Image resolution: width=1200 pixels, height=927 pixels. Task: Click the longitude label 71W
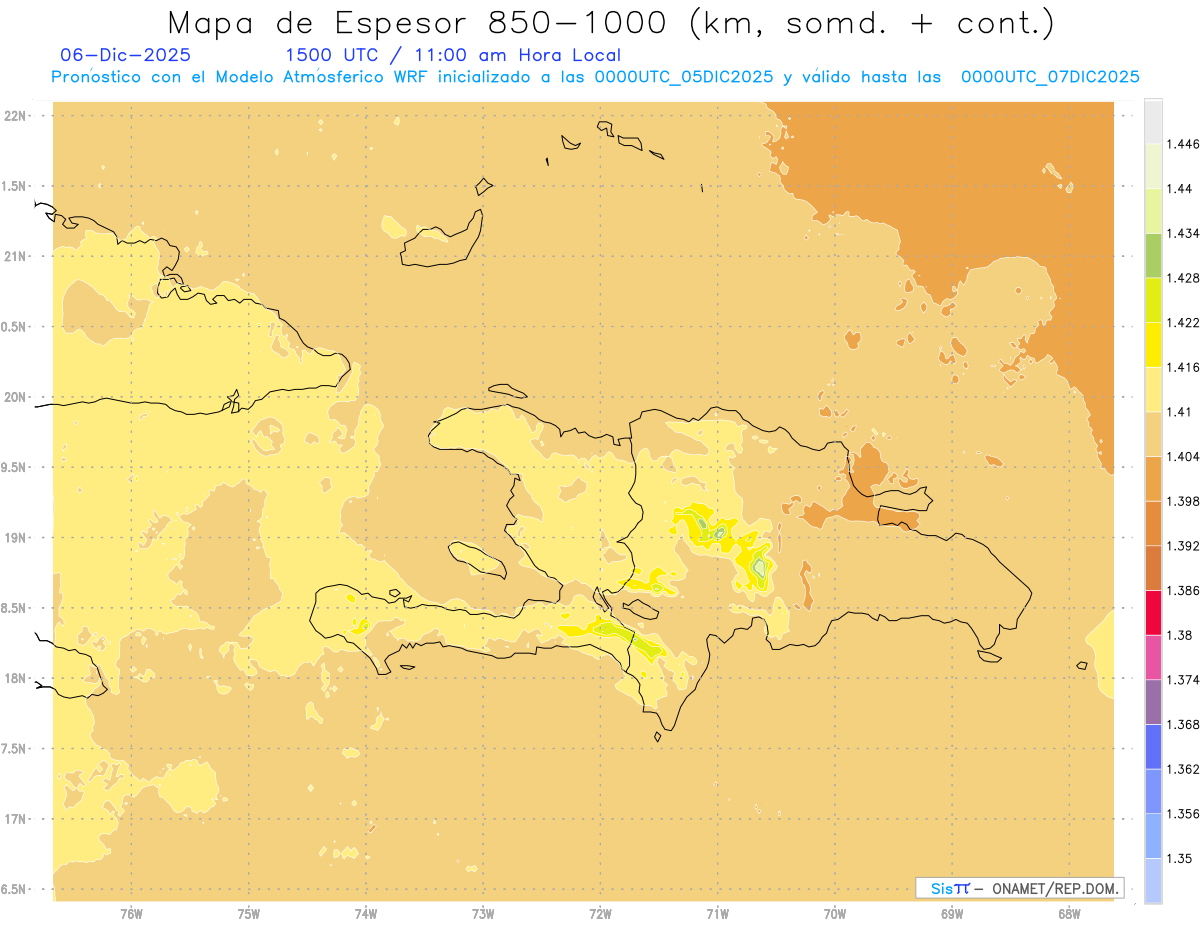click(x=717, y=913)
